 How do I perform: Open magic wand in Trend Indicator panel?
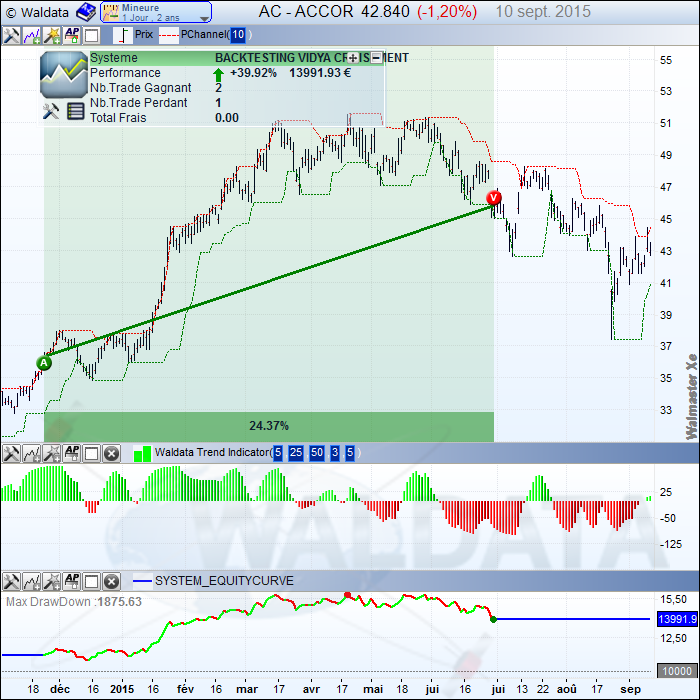click(x=52, y=453)
